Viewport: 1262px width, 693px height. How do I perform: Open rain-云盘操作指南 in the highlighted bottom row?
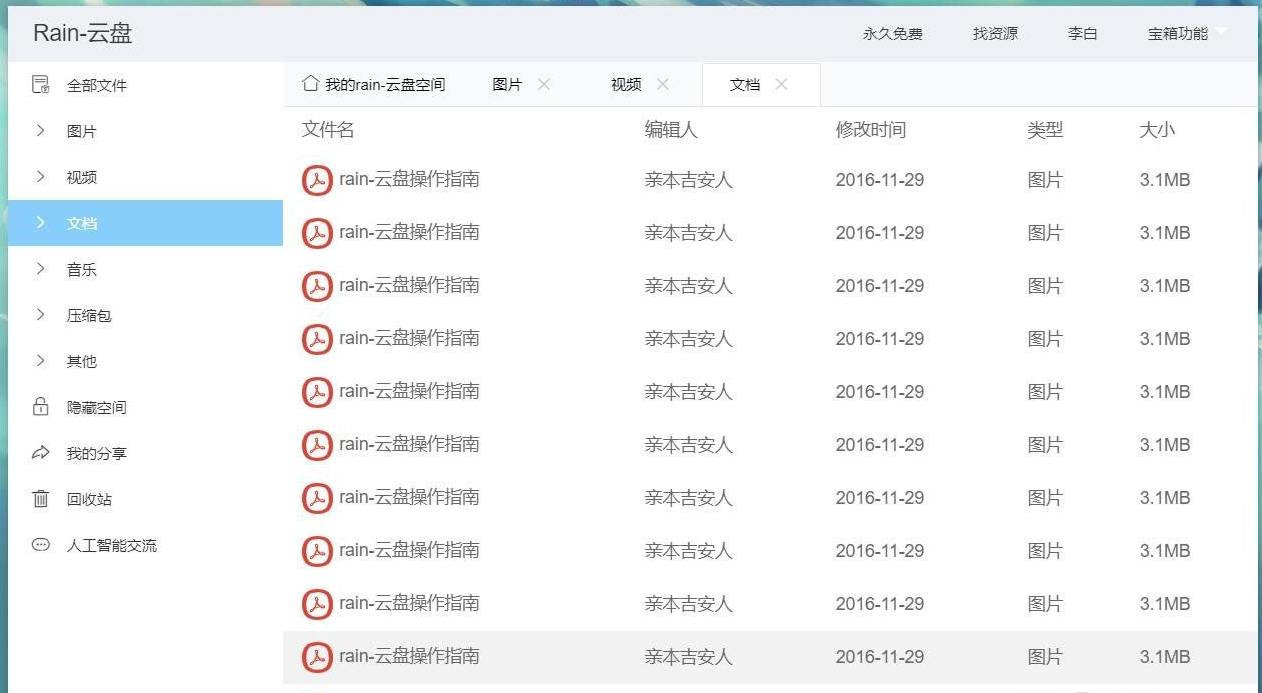[x=409, y=656]
